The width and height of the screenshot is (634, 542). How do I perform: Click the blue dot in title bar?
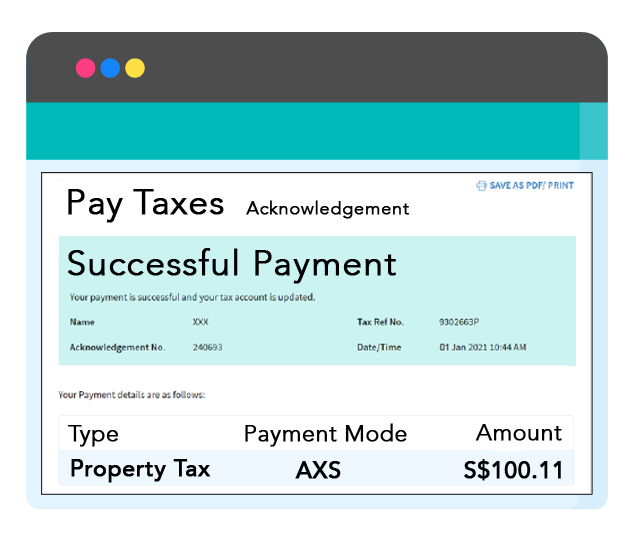click(110, 68)
